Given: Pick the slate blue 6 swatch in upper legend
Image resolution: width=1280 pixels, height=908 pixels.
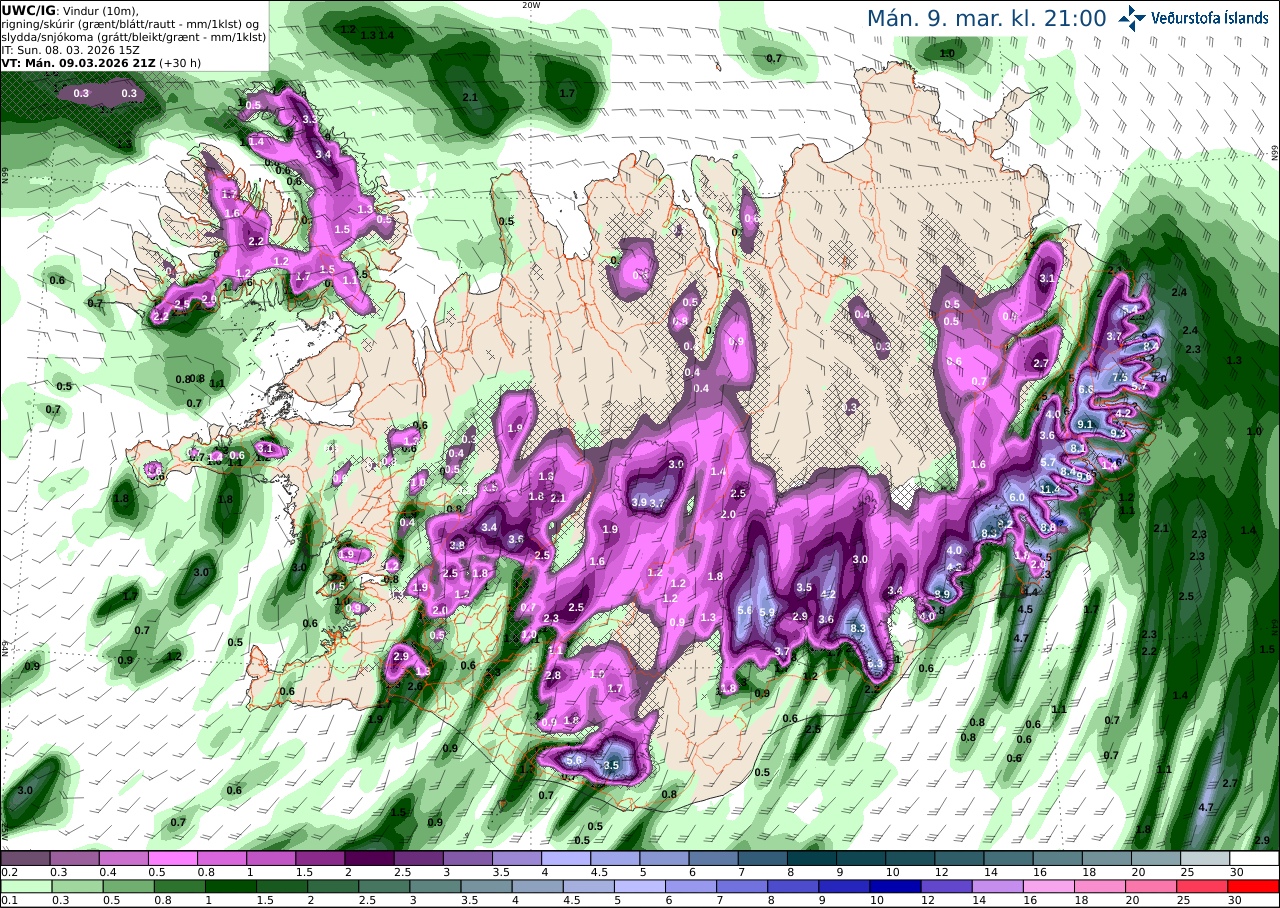Looking at the screenshot, I should [713, 858].
